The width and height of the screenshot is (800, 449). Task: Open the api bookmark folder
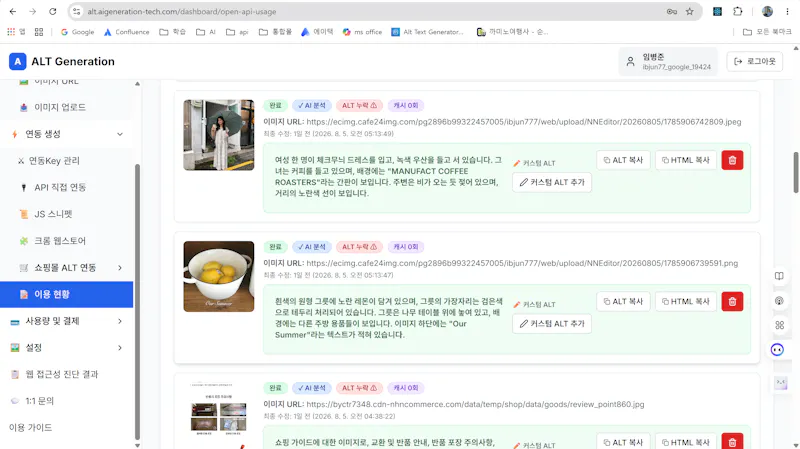coord(237,32)
